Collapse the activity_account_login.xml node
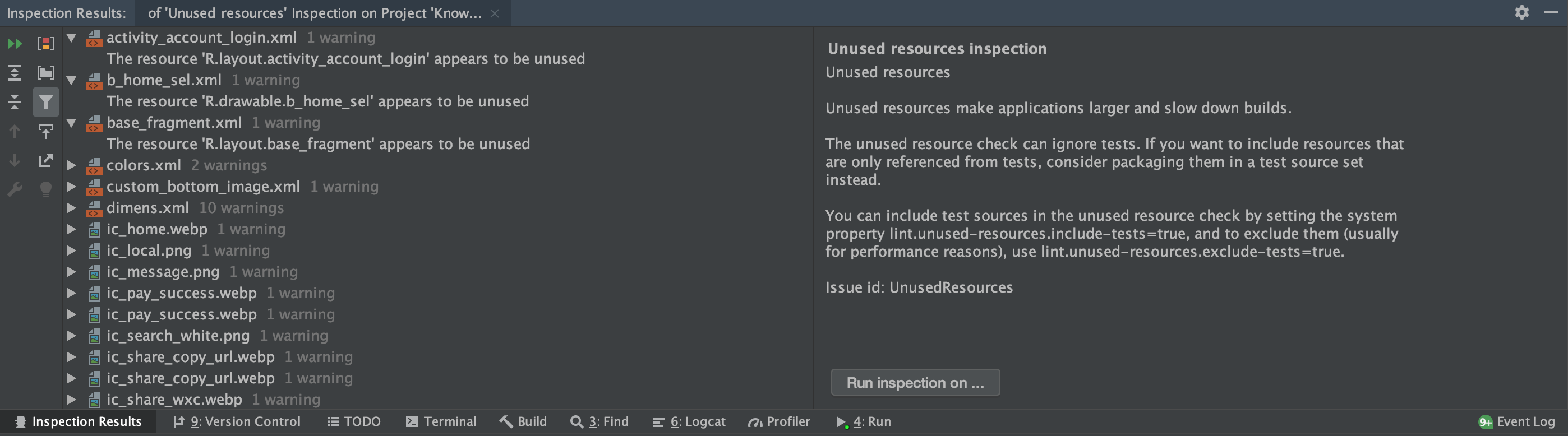This screenshot has width=1568, height=436. coord(72,38)
